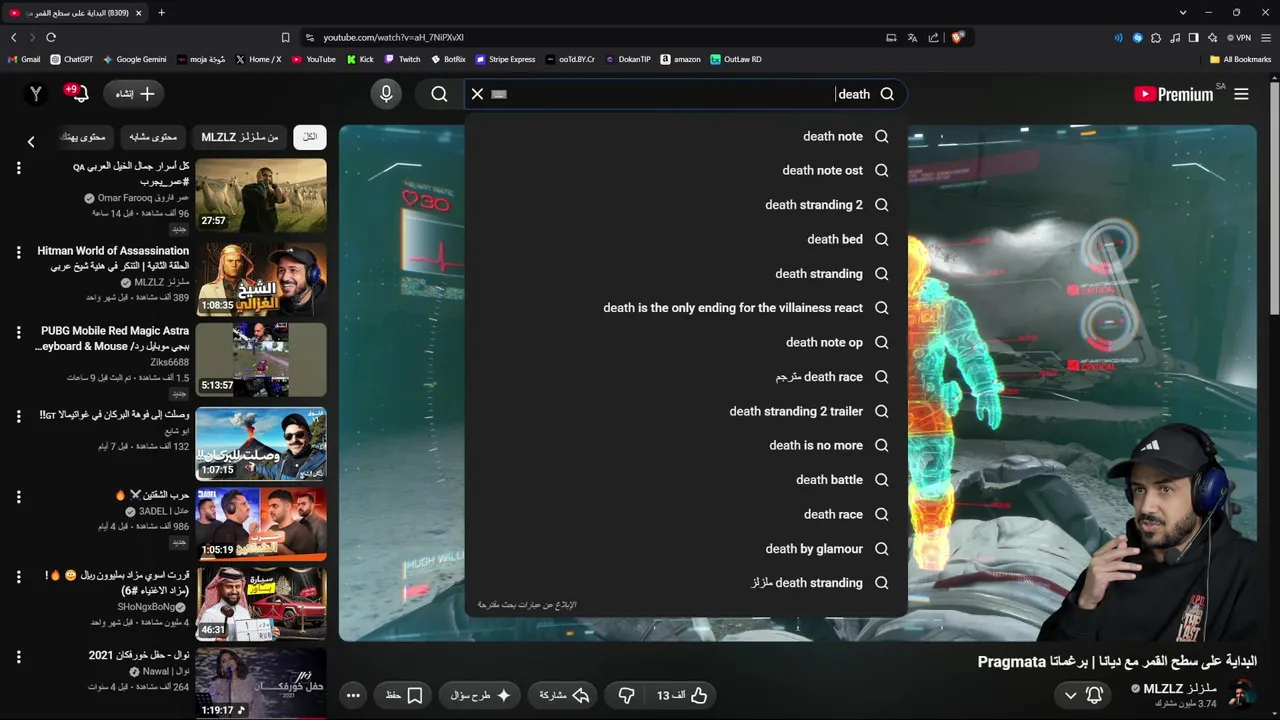Open more options for volcano Guatemala video
Screen dimensions: 1280x720
[18, 415]
